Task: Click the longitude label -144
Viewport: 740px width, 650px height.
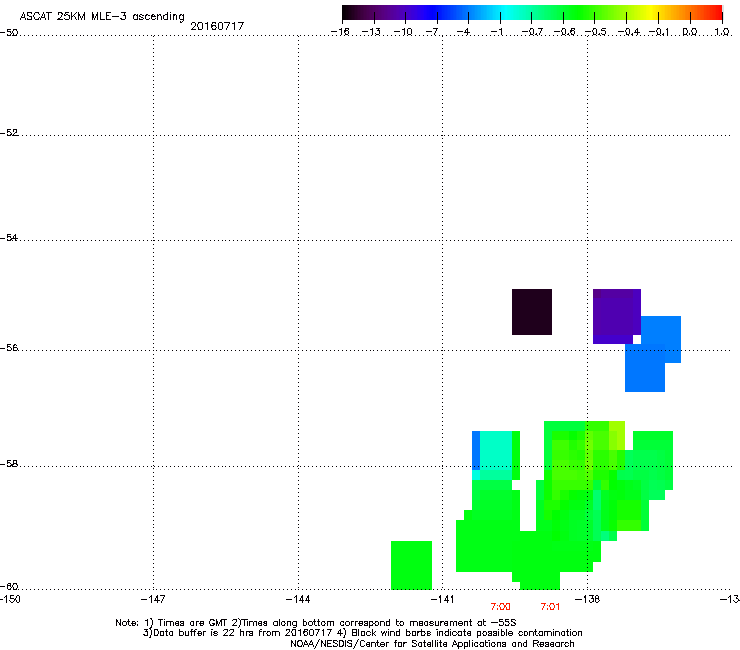Action: (x=298, y=599)
